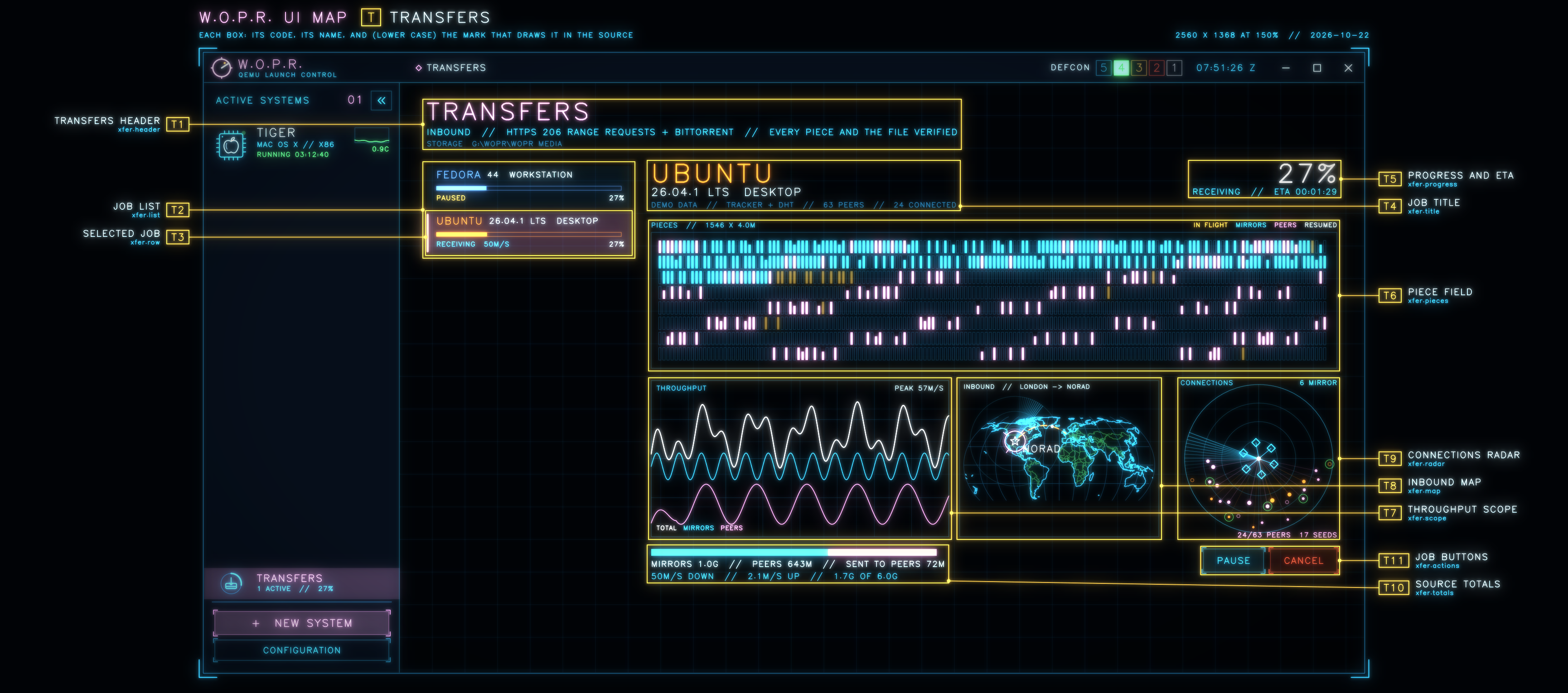Click the 27% progress readout

(x=1307, y=173)
